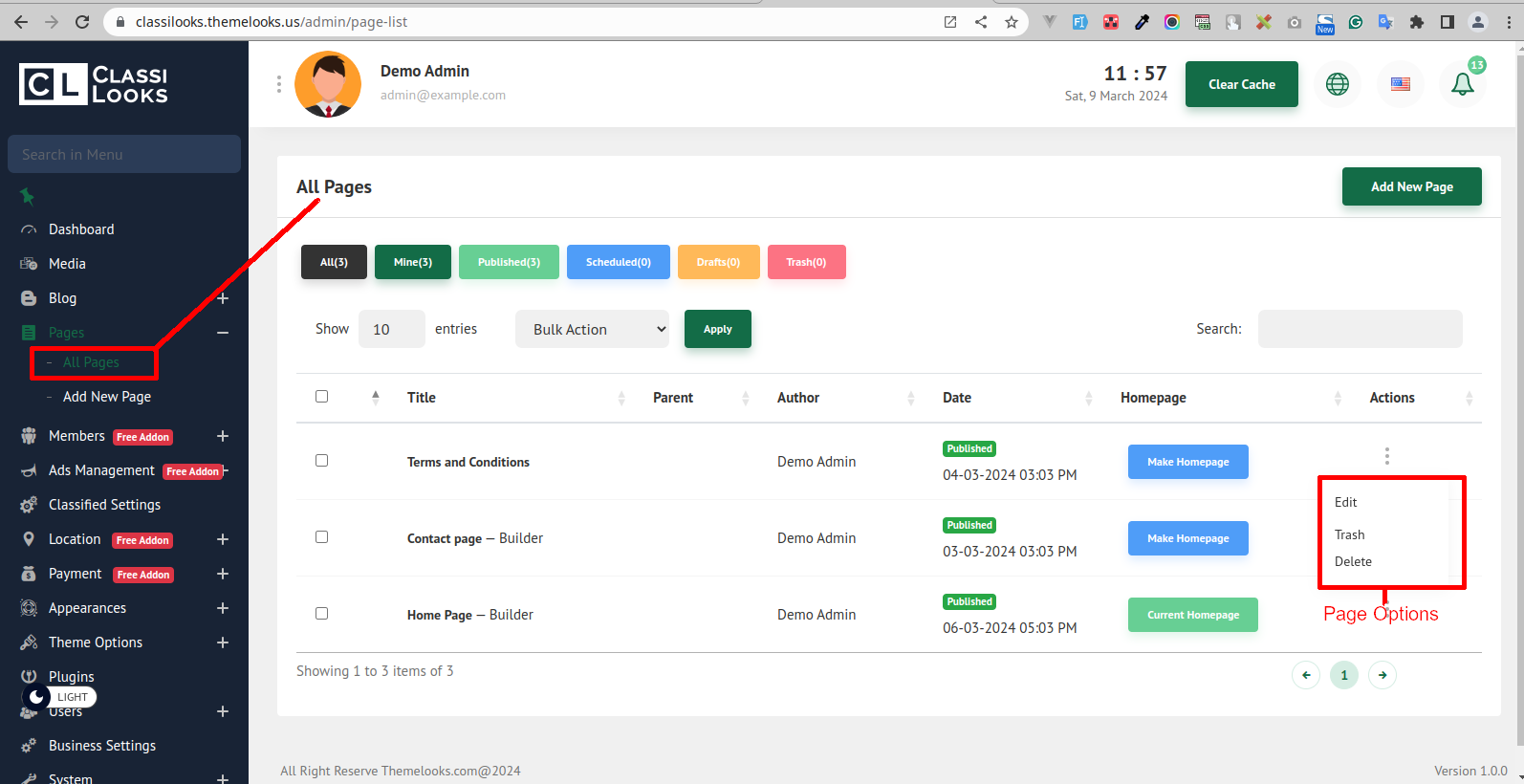Choose Edit from the page options menu

[x=1346, y=502]
